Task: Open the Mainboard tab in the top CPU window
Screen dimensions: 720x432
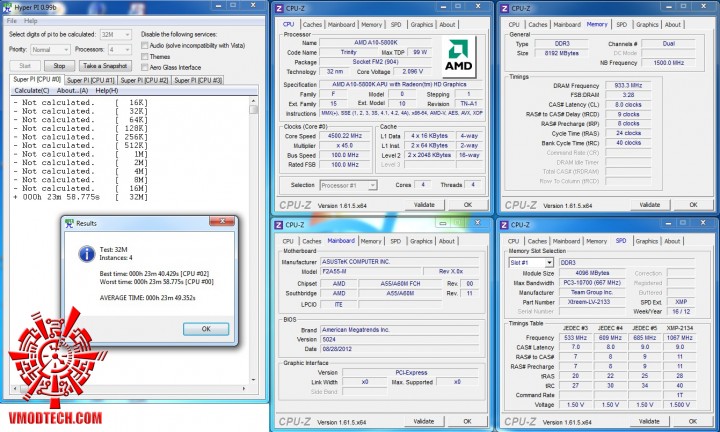Action: pos(341,25)
